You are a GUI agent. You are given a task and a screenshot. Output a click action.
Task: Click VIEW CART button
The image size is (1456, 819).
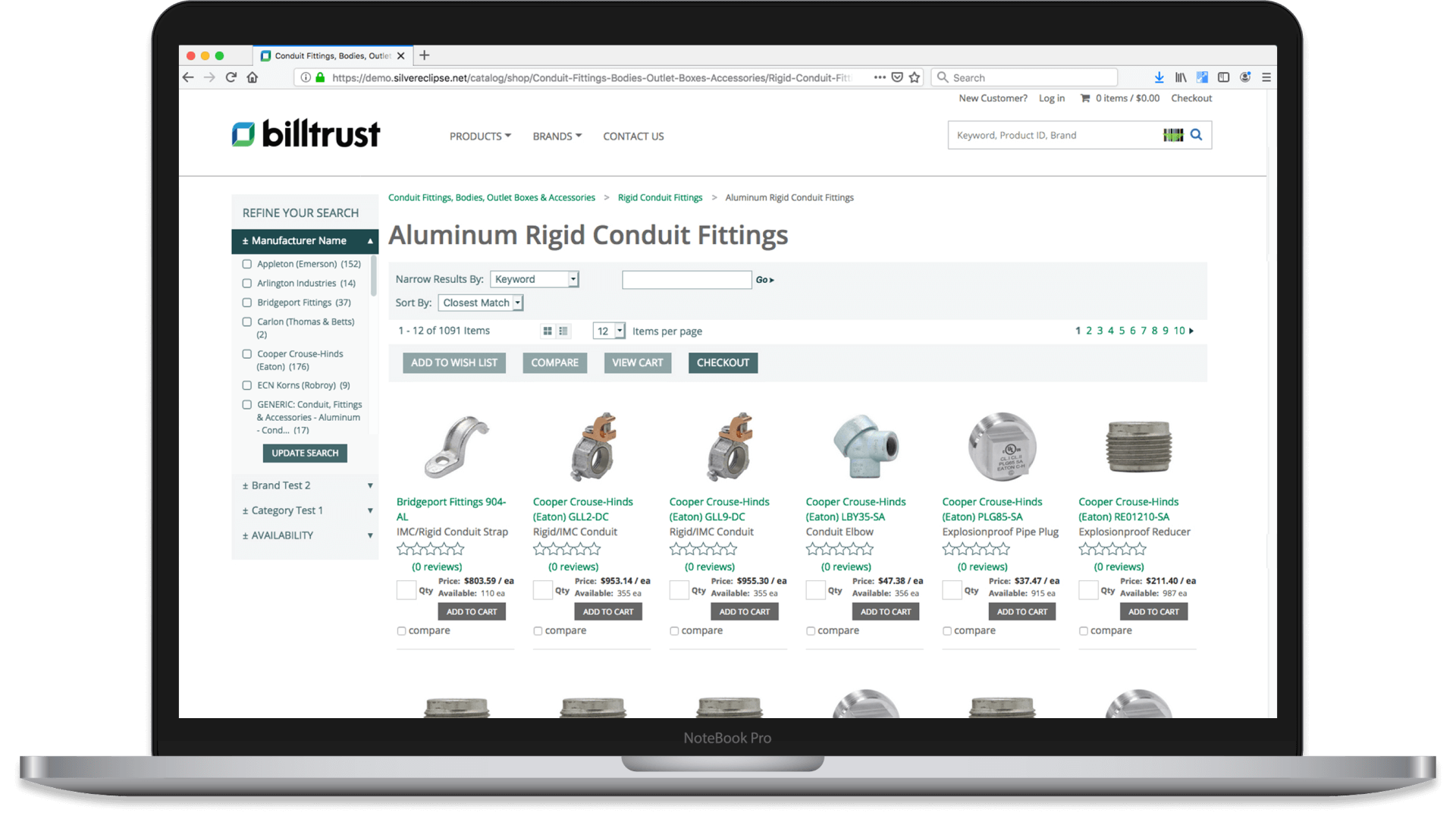pos(638,363)
